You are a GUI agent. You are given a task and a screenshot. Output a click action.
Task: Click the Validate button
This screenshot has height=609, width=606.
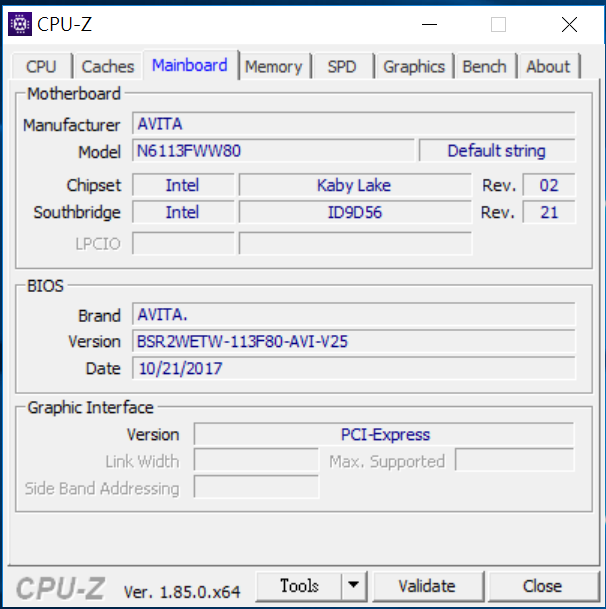point(427,586)
